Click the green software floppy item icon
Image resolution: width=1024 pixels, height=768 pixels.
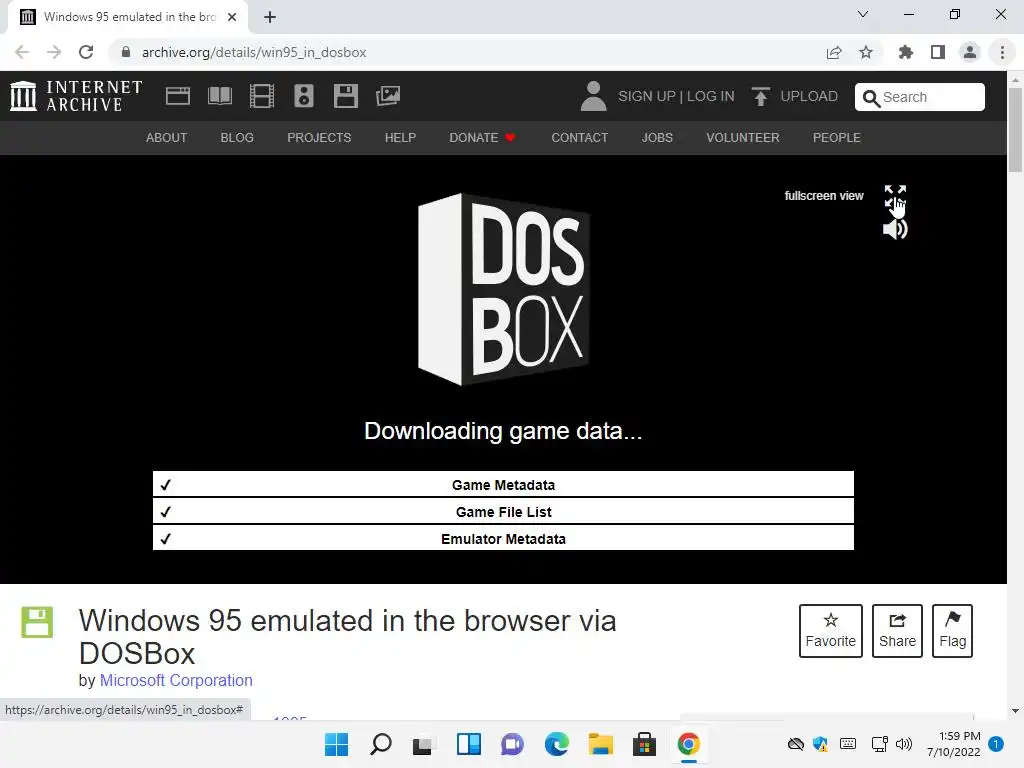[37, 622]
